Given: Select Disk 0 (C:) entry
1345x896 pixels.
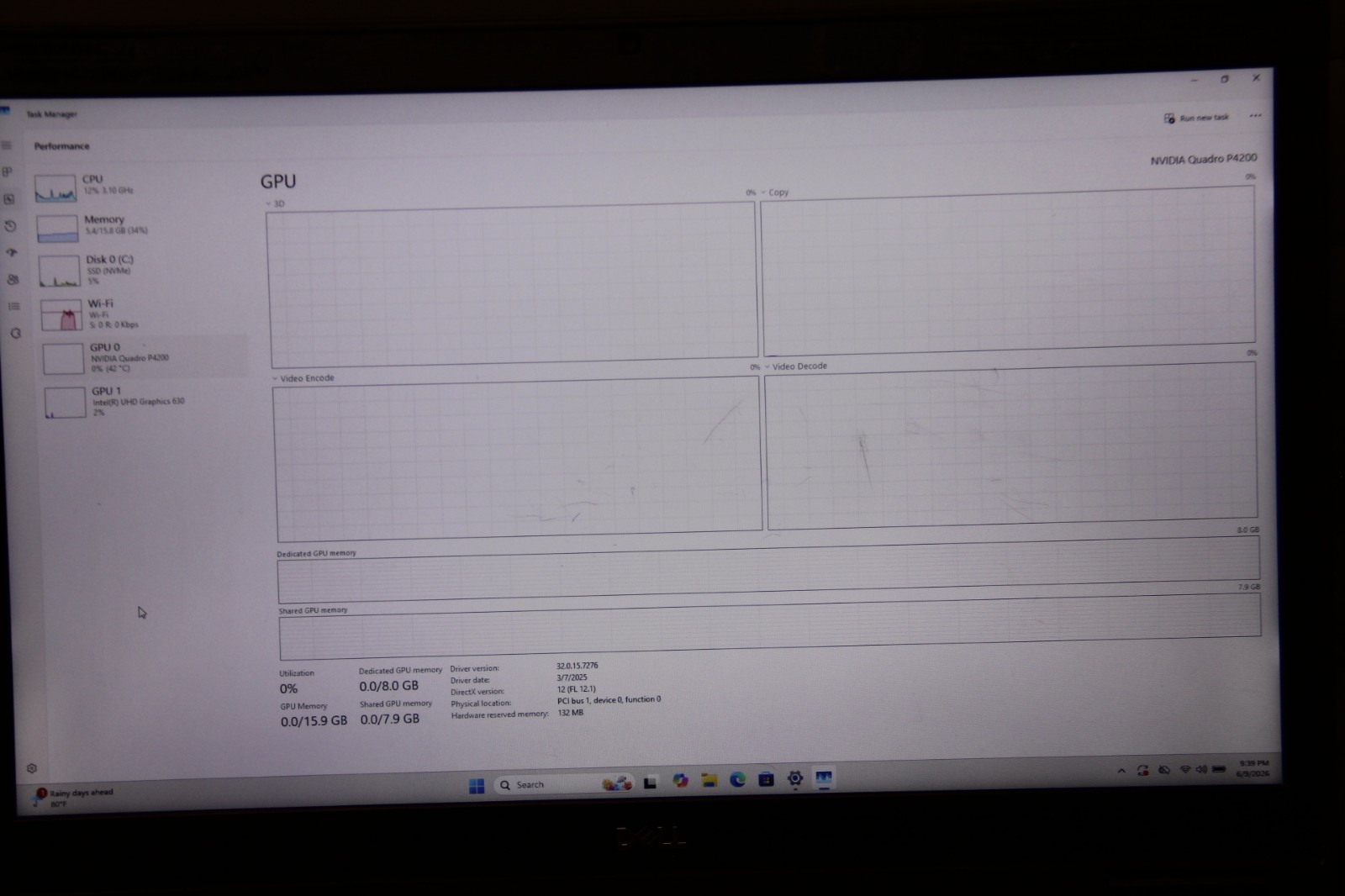Looking at the screenshot, I should pyautogui.click(x=141, y=270).
